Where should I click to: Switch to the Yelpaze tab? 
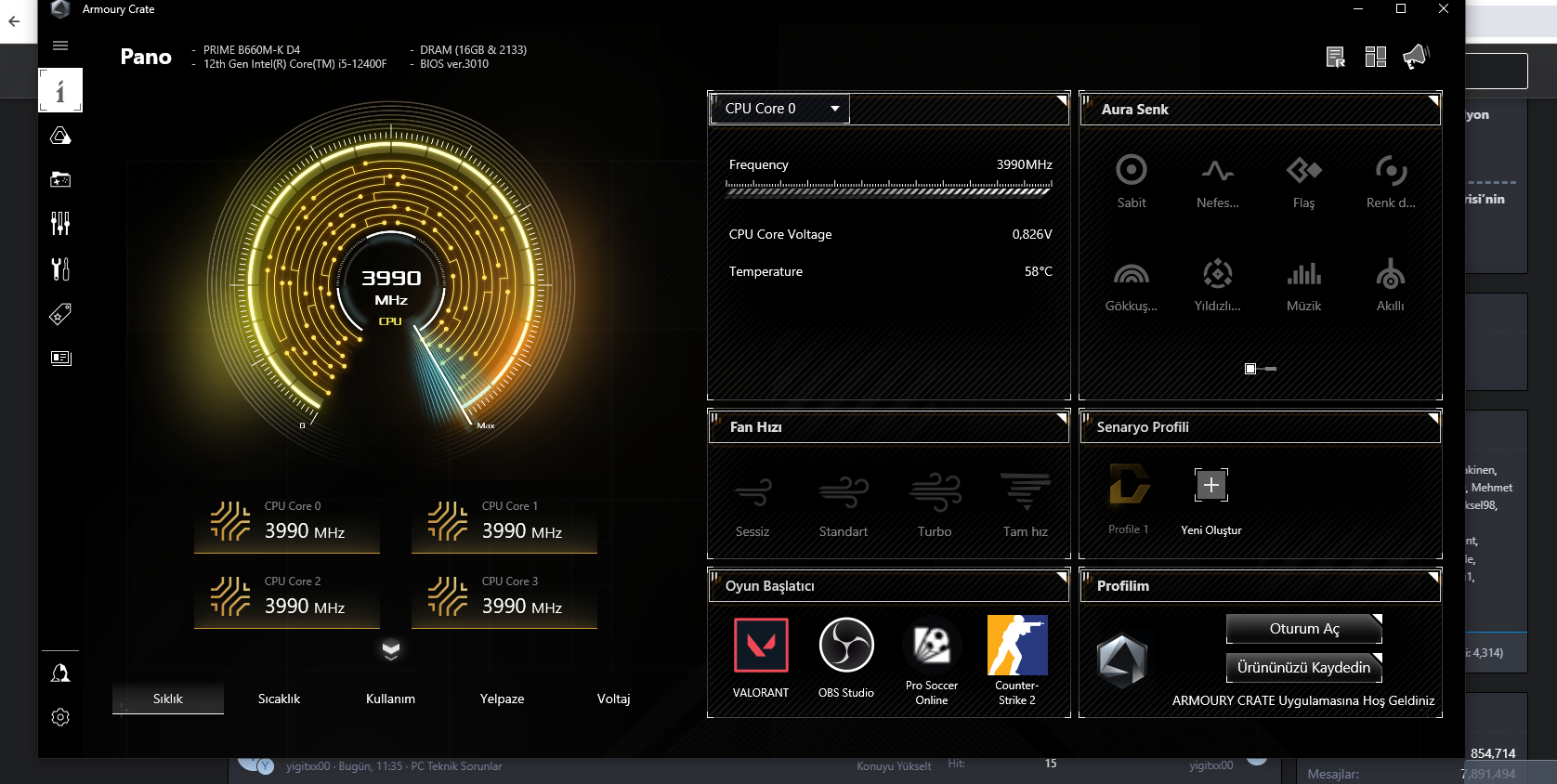click(503, 699)
